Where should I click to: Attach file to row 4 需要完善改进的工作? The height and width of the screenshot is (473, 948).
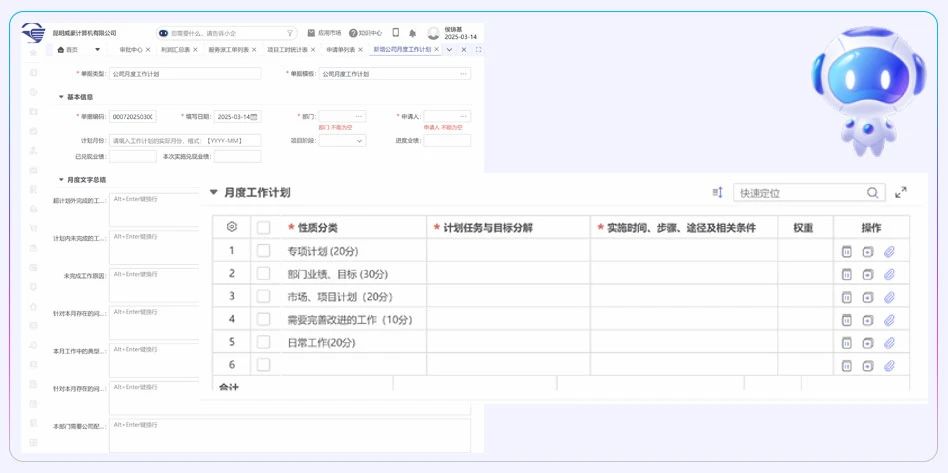point(889,320)
